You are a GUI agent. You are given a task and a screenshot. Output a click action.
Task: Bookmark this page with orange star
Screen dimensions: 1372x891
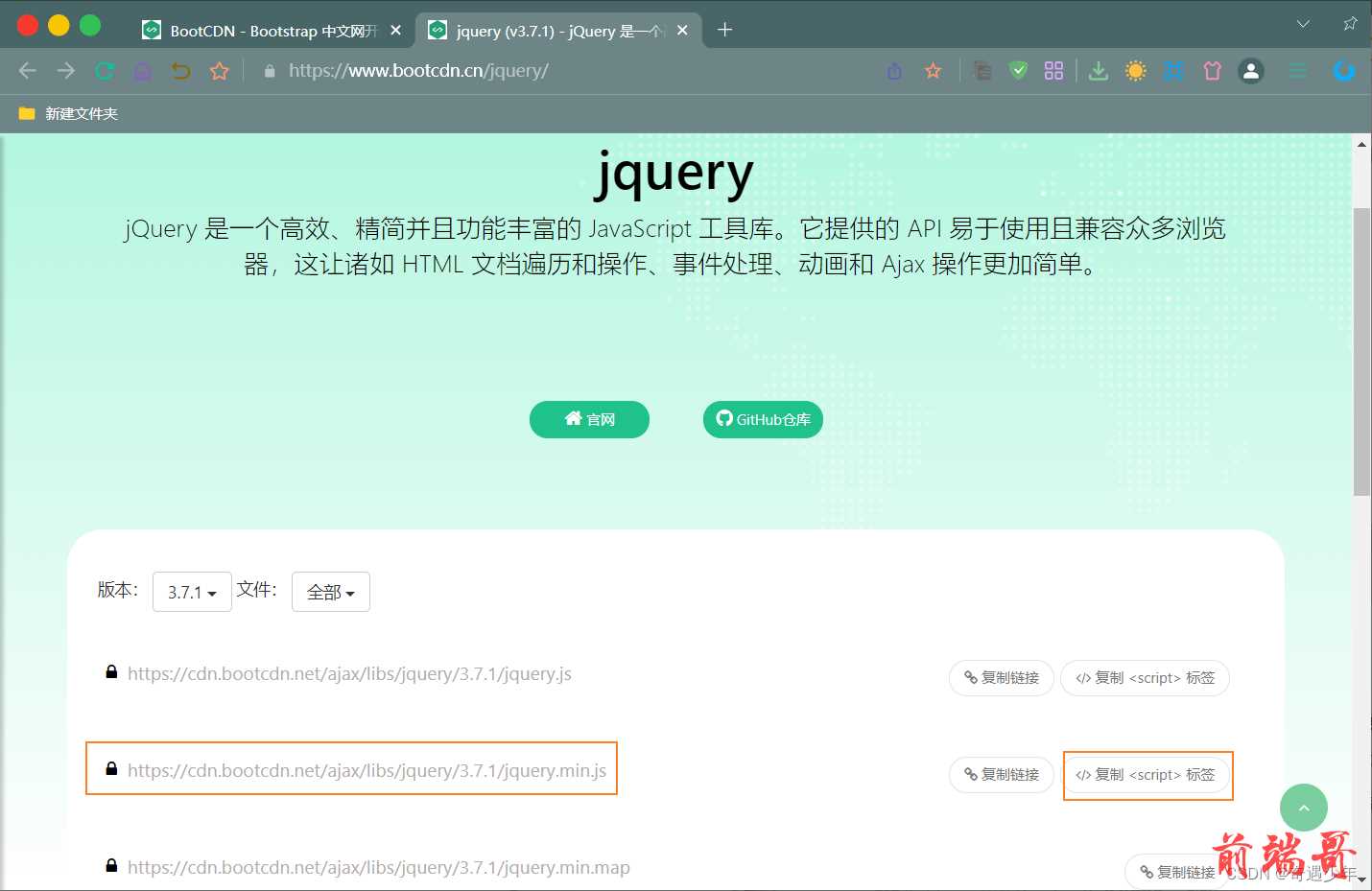(933, 71)
